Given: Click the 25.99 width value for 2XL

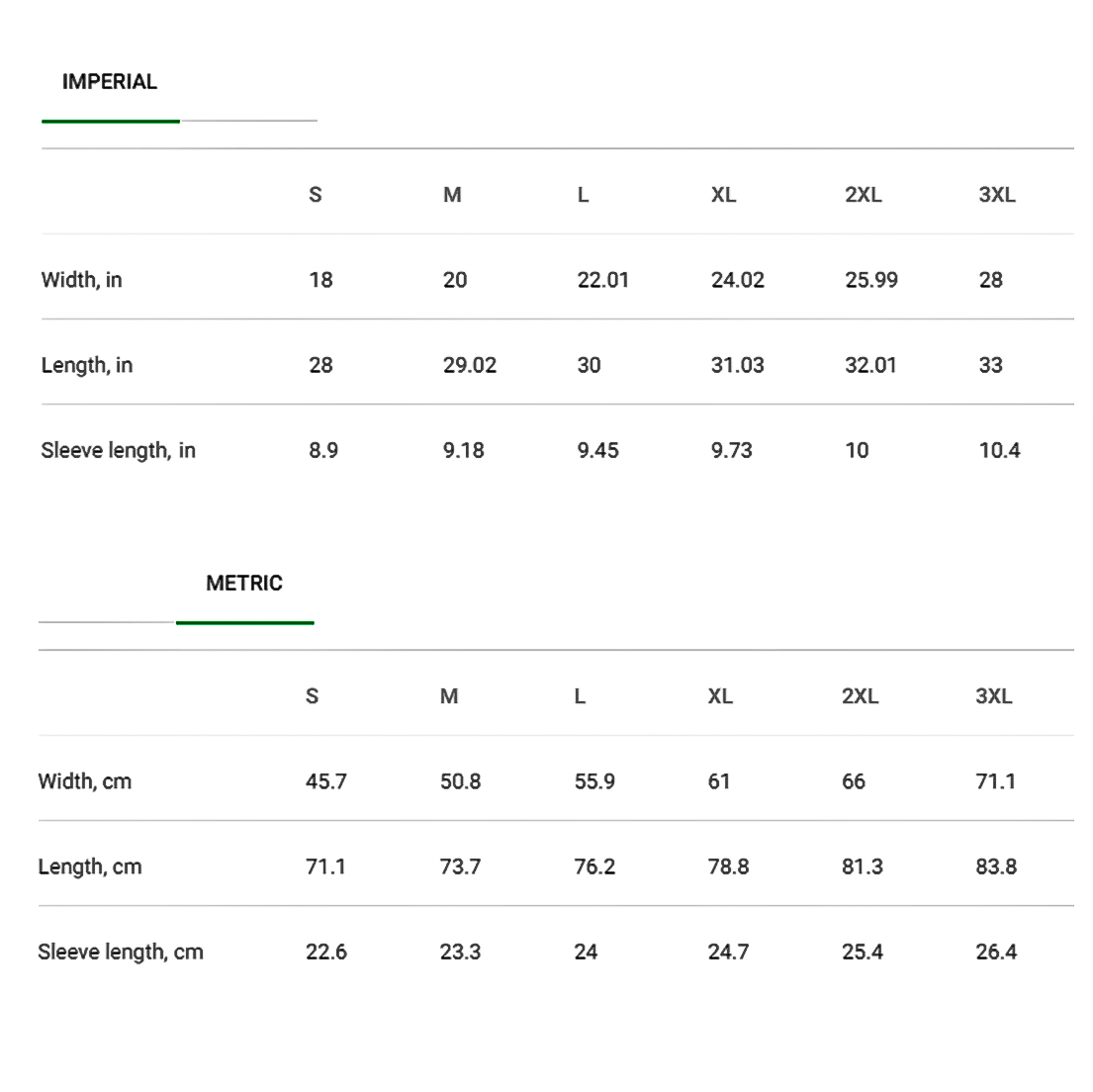Looking at the screenshot, I should [x=871, y=280].
